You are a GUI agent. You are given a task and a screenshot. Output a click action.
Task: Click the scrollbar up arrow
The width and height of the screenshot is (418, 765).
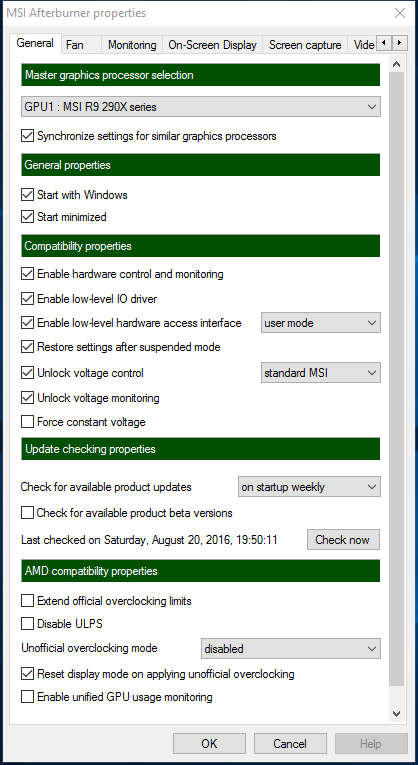[x=397, y=64]
